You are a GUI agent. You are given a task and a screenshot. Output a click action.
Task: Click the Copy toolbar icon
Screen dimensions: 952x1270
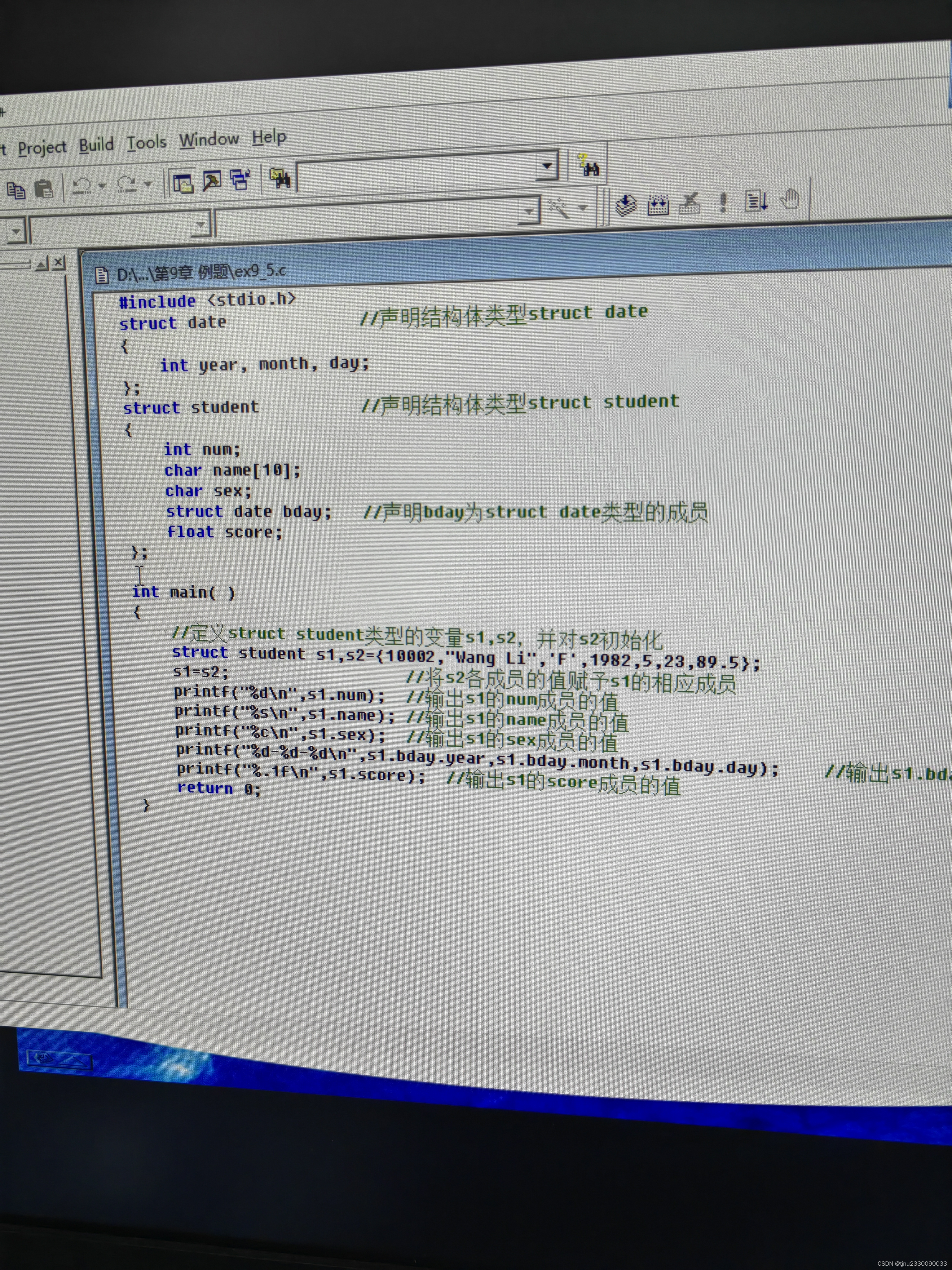tap(15, 190)
